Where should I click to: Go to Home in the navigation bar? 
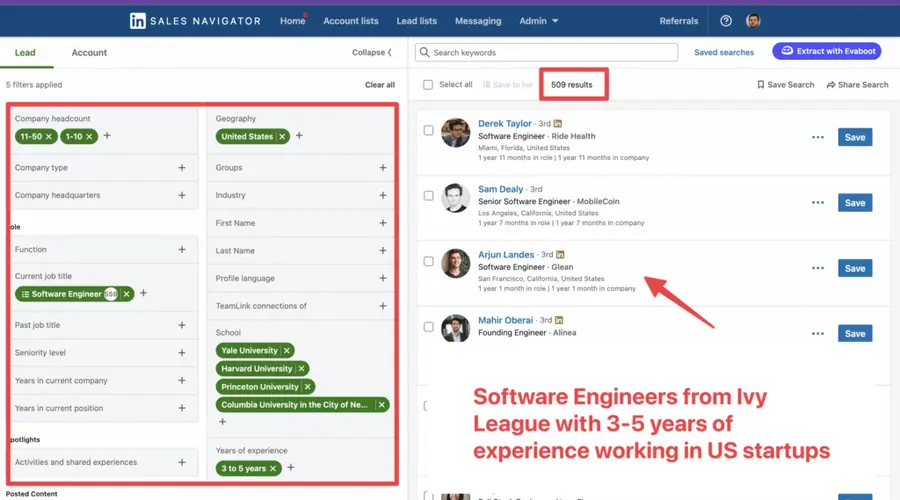click(293, 21)
